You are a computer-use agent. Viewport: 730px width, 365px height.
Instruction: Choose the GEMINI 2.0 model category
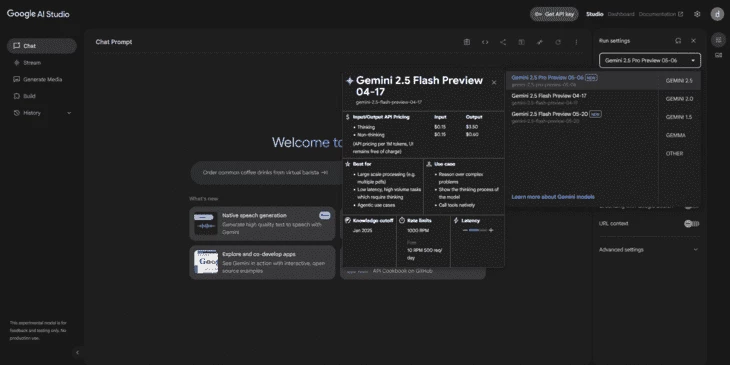click(679, 99)
